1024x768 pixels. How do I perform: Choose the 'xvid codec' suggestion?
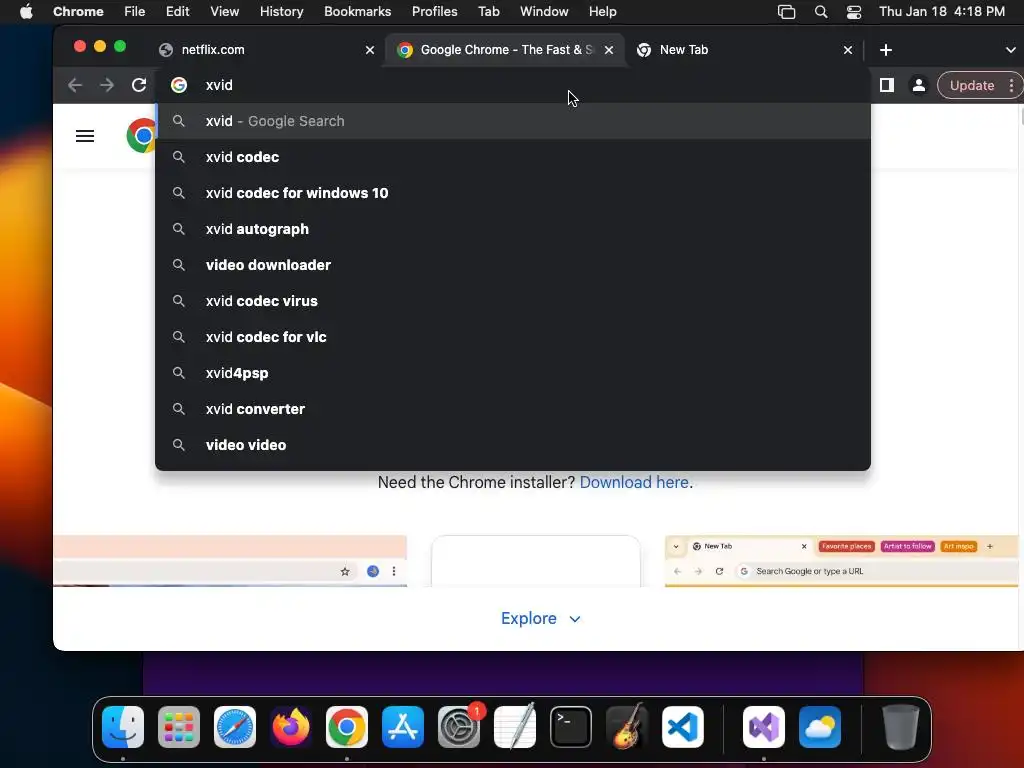(x=513, y=157)
